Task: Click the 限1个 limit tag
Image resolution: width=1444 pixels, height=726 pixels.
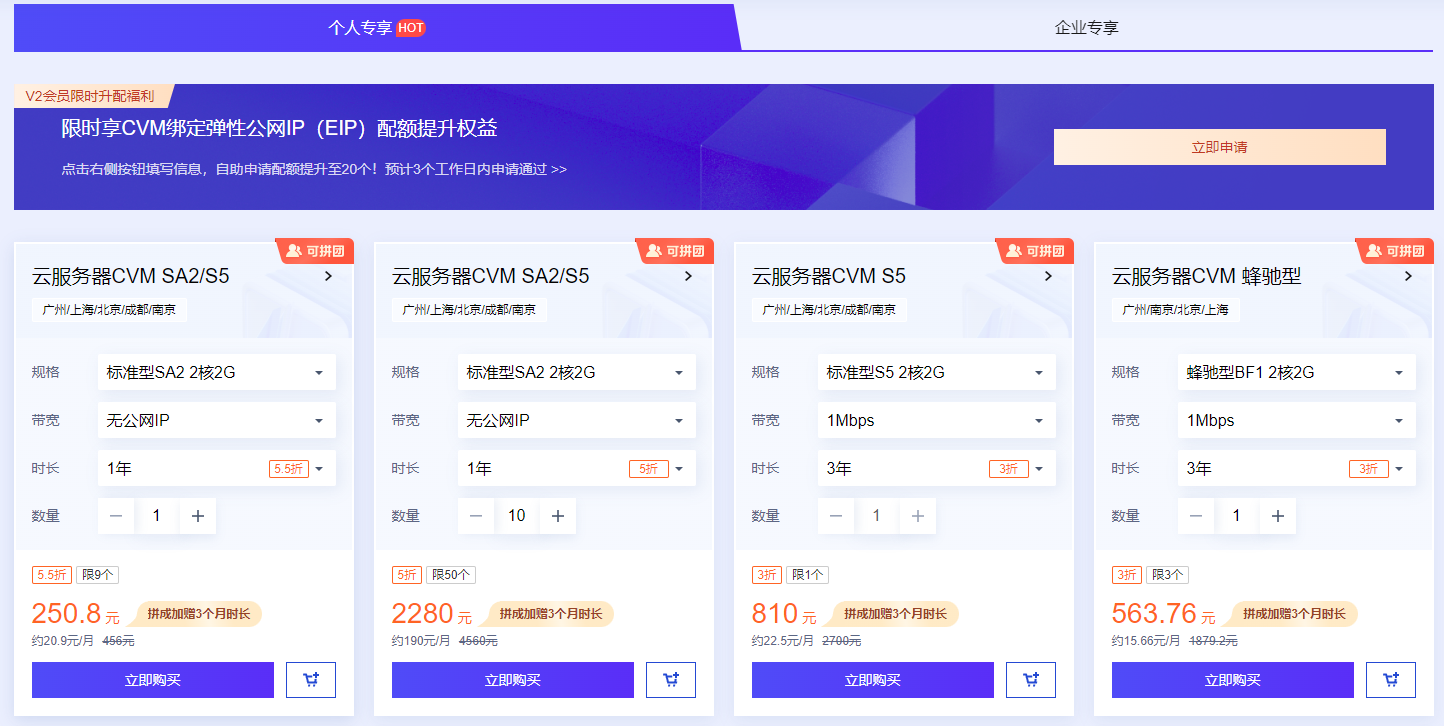Action: [807, 575]
